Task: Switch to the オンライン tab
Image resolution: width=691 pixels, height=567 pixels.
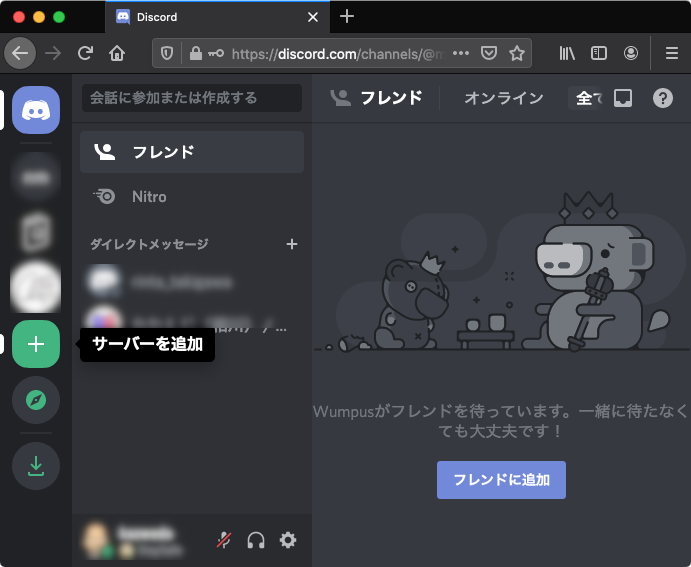Action: (504, 98)
